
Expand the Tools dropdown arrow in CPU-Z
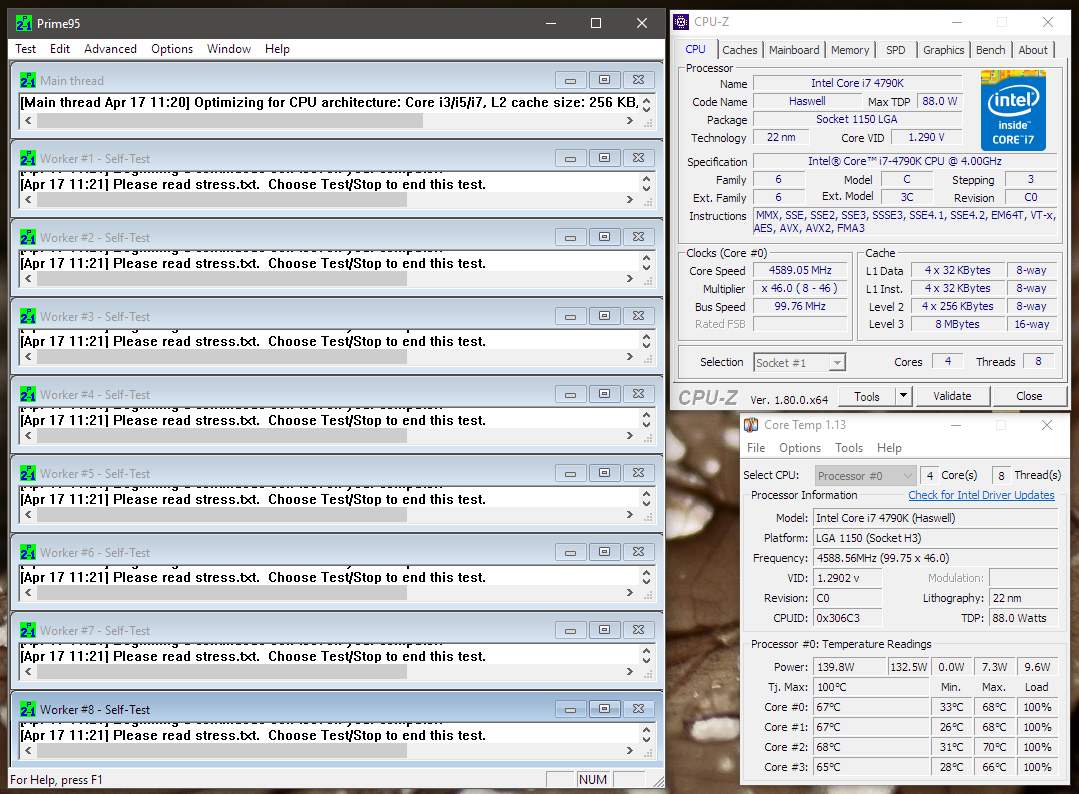click(x=904, y=396)
